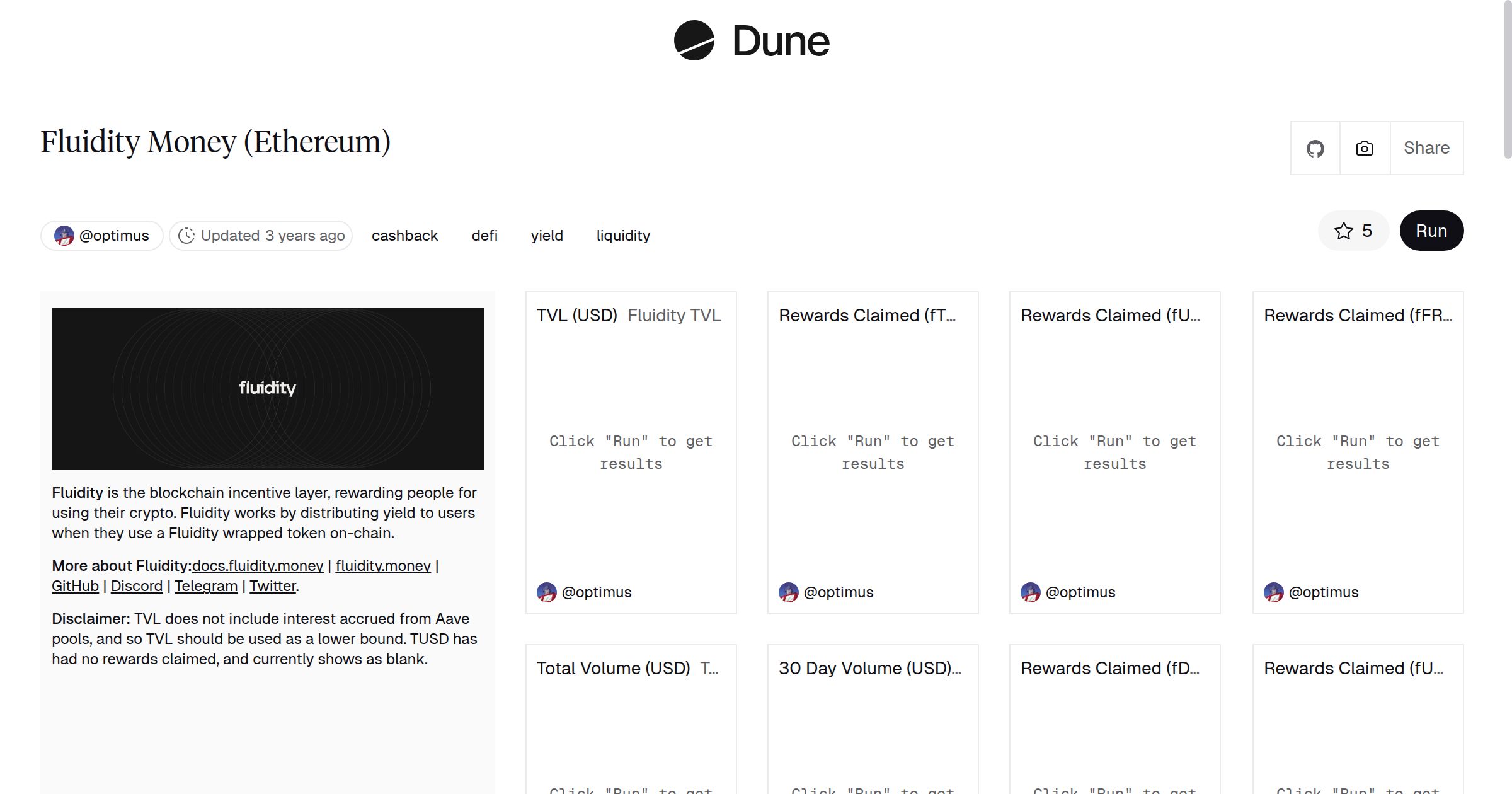The height and width of the screenshot is (794, 1512).
Task: Open the docs.fluidity.money link
Action: coord(258,566)
